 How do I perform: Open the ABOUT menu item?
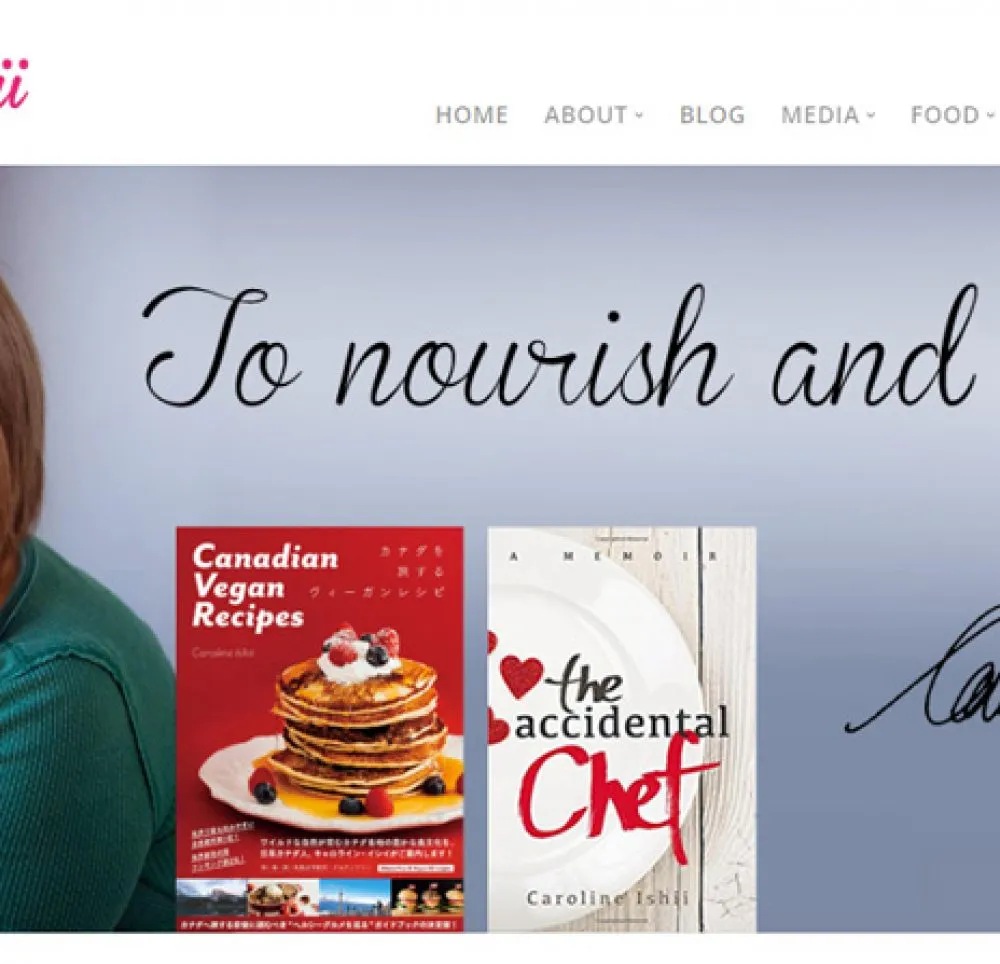586,115
